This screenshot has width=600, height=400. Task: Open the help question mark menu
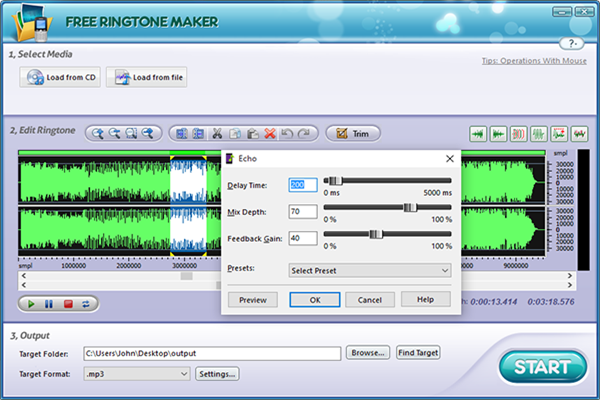[570, 44]
